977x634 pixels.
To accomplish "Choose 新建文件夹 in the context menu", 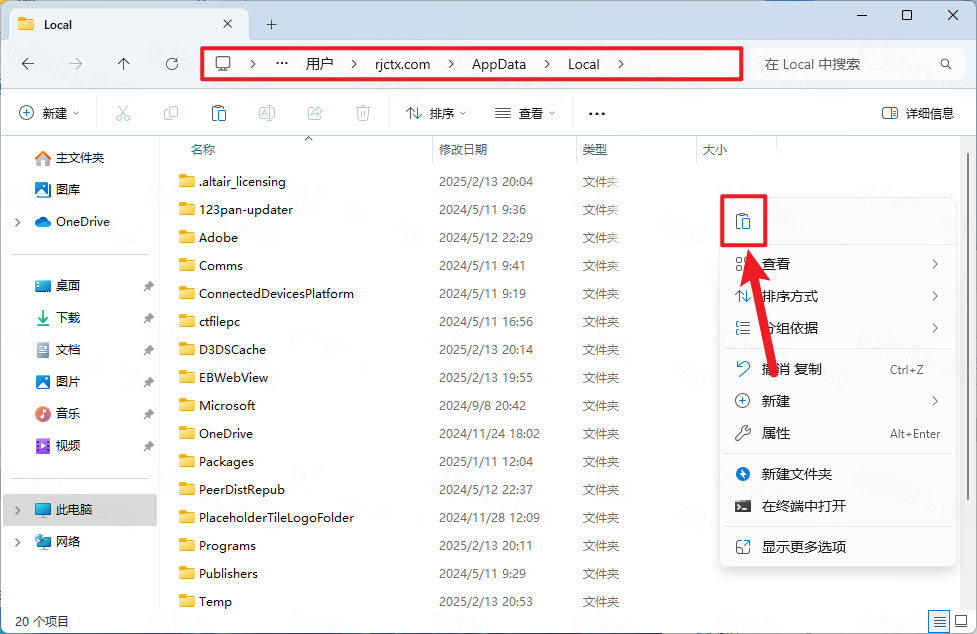I will [837, 475].
